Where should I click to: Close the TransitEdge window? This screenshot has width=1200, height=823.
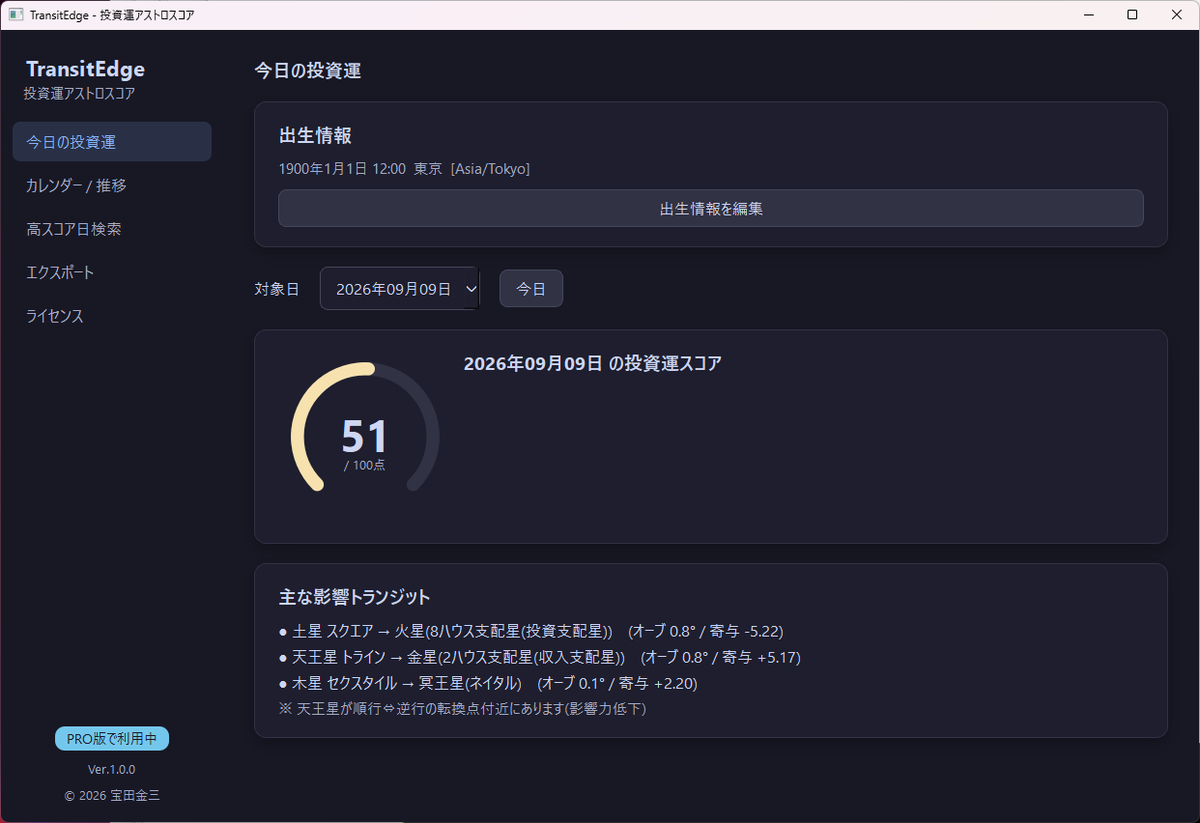pos(1177,15)
